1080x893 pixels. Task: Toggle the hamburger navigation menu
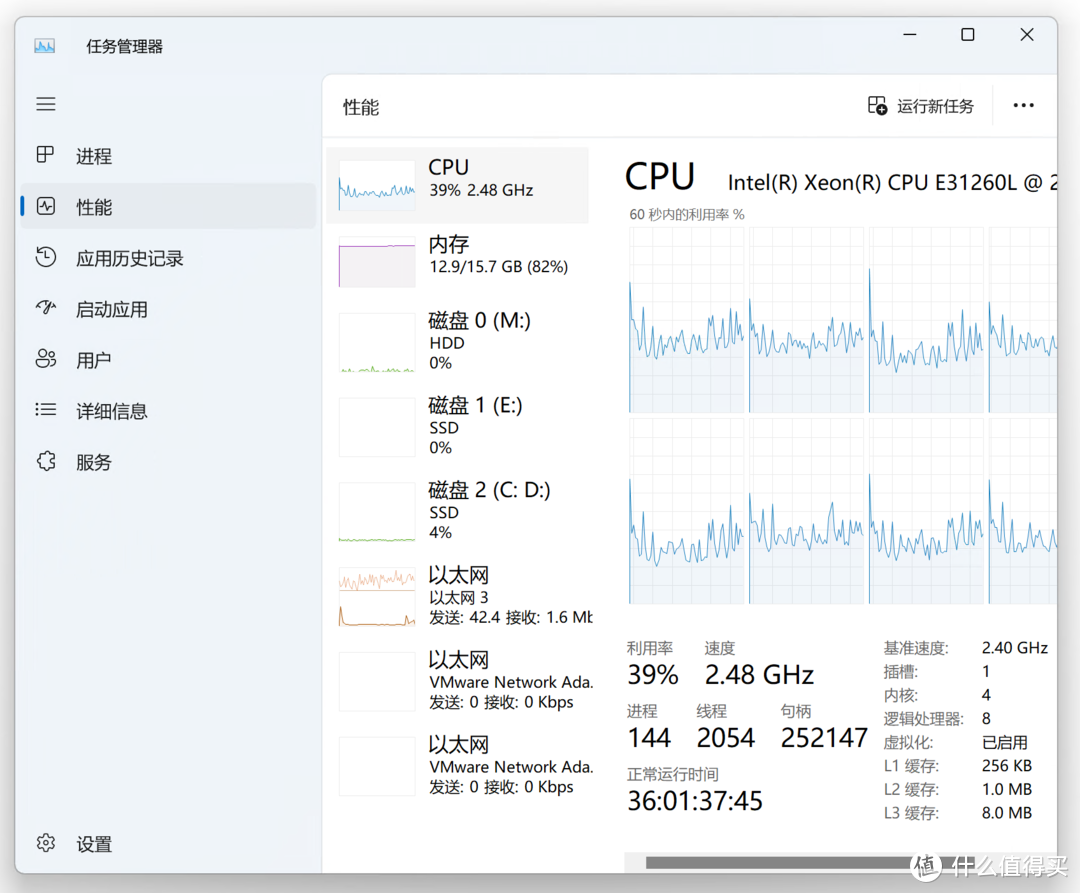click(46, 104)
